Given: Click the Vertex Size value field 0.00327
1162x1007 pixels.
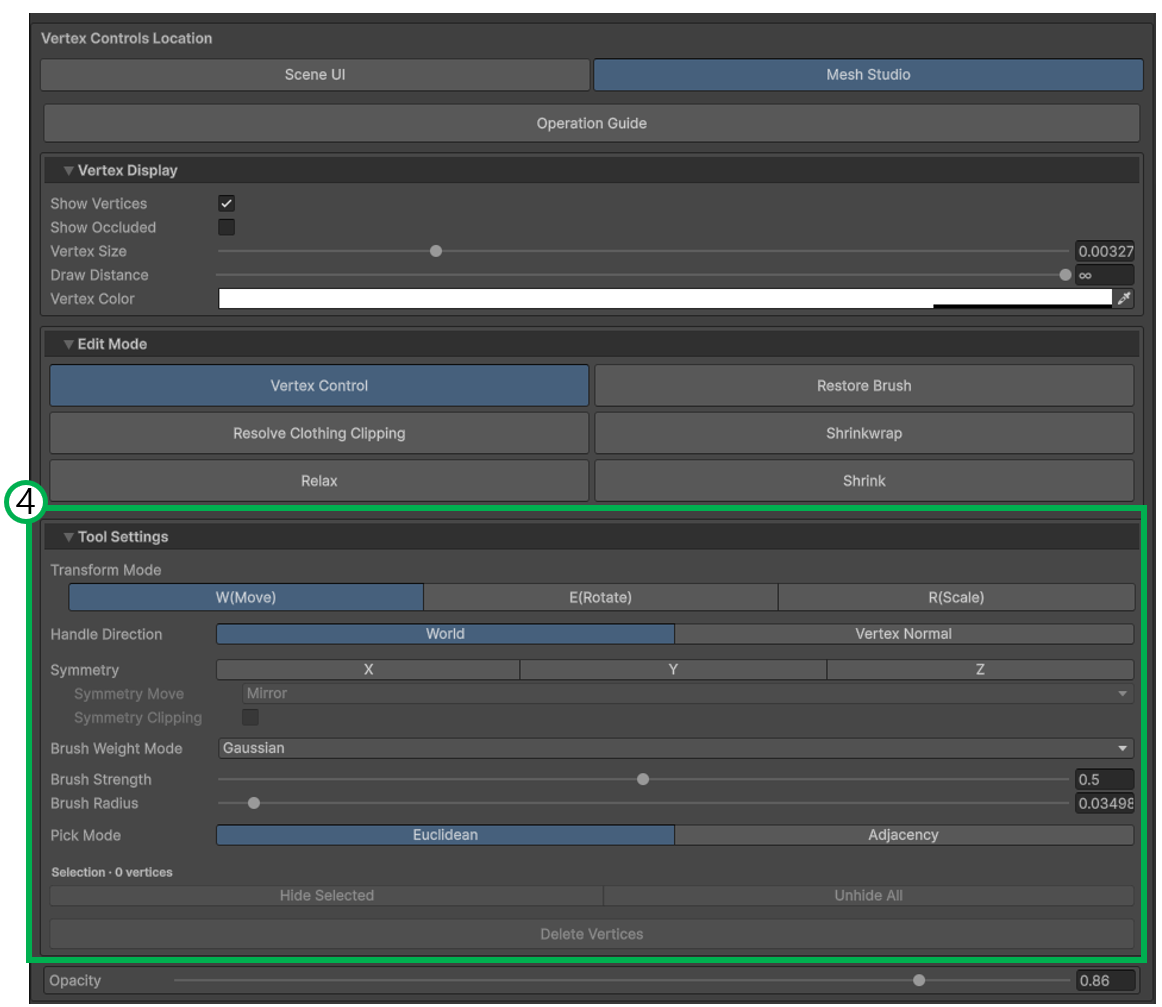Looking at the screenshot, I should point(1105,251).
